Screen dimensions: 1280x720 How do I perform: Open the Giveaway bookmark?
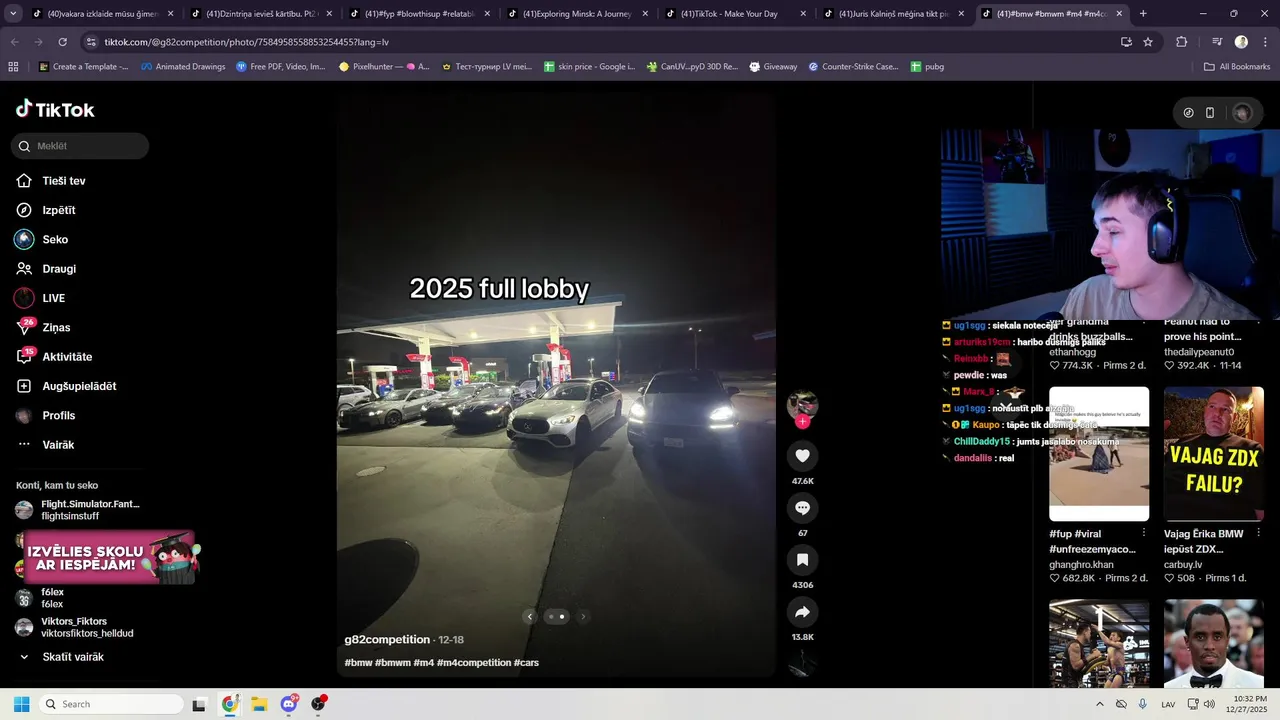click(773, 66)
